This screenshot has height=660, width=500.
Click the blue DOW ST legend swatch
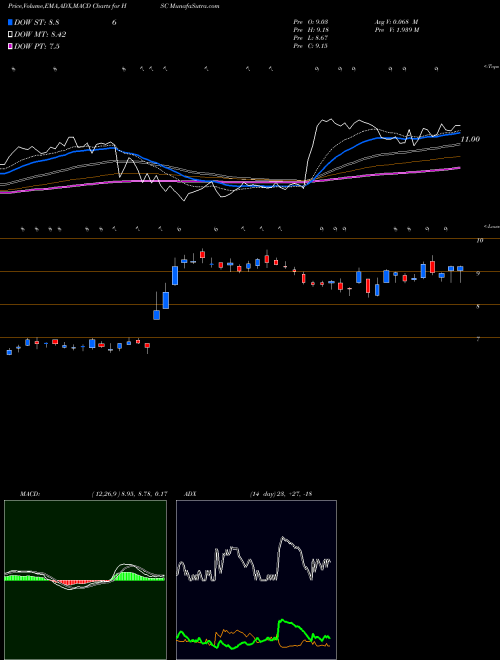click(x=10, y=22)
